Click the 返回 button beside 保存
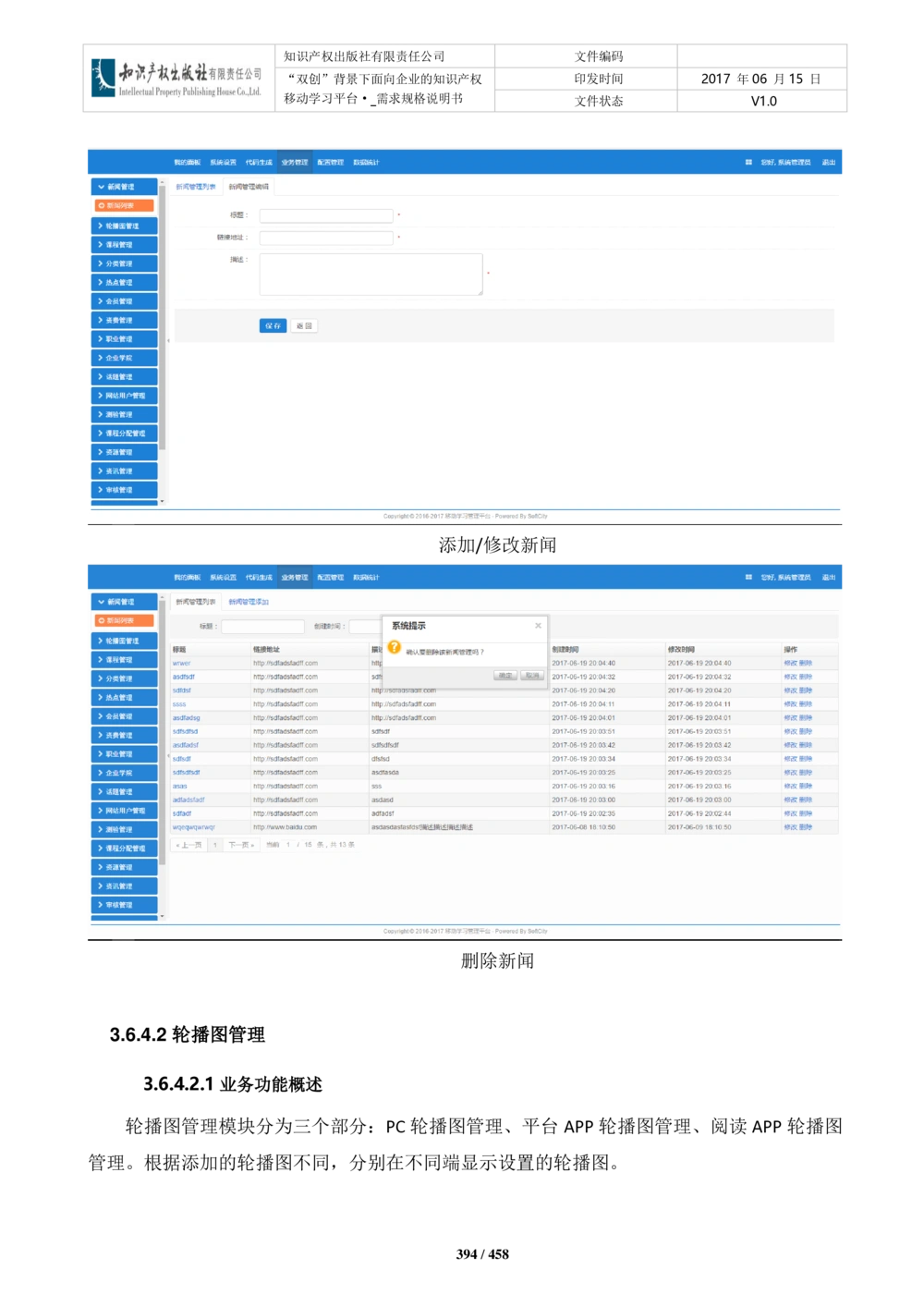The width and height of the screenshot is (924, 1307). tap(304, 326)
